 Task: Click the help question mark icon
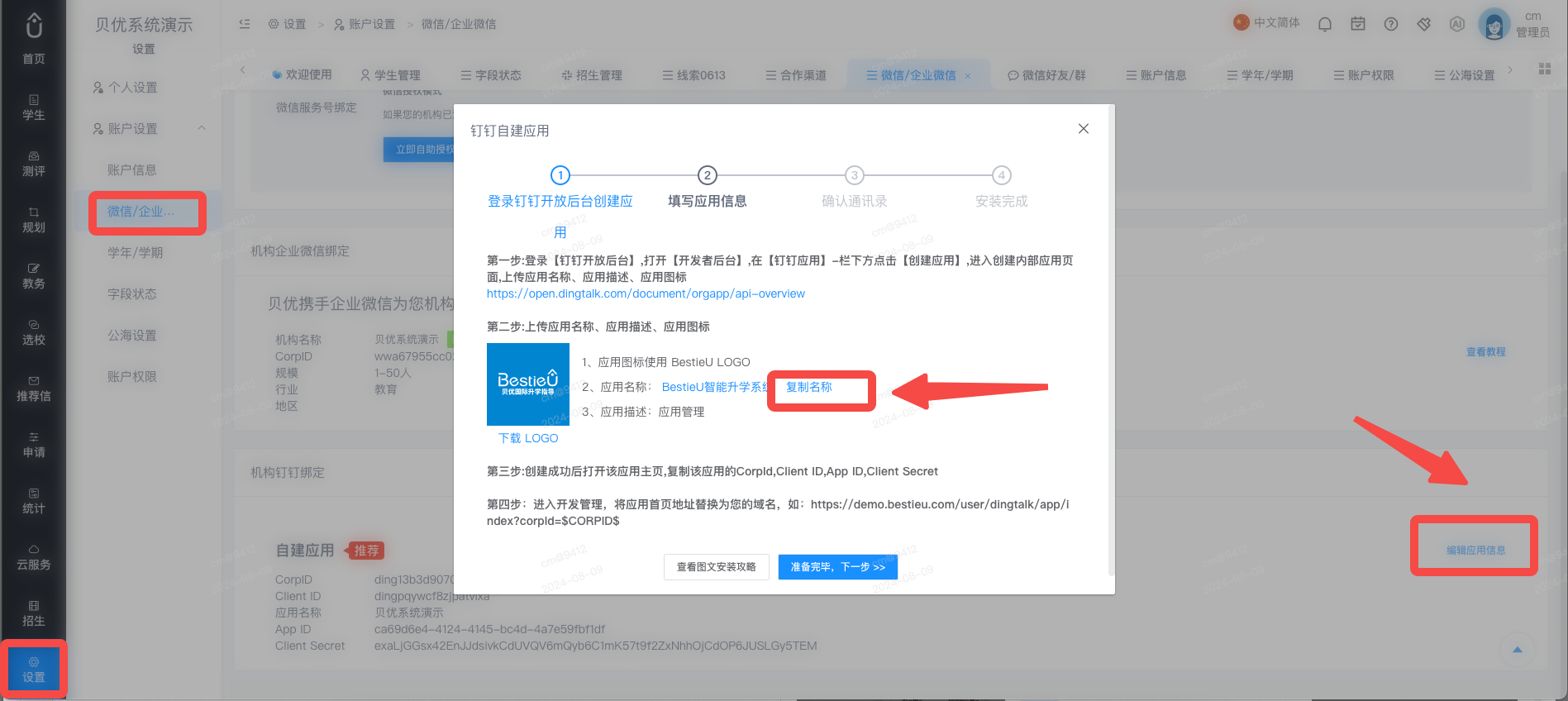point(1391,24)
